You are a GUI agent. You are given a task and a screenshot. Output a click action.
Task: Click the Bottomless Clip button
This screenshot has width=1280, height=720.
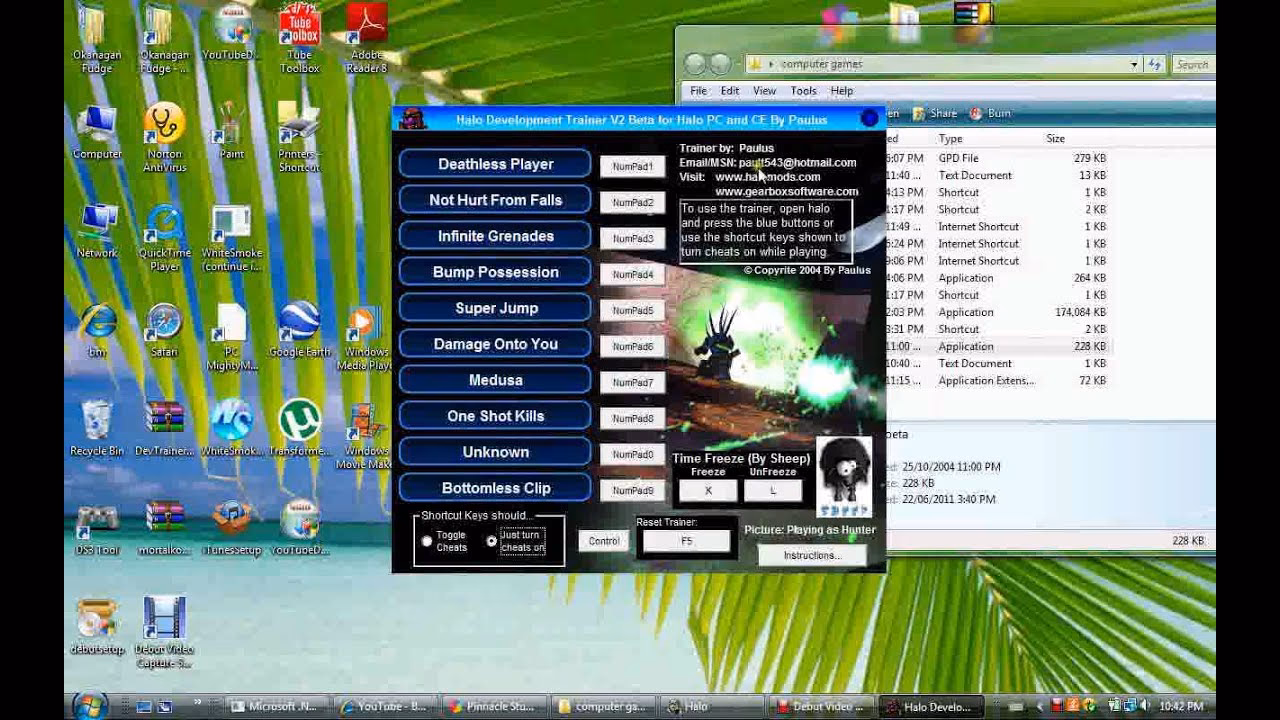coord(496,488)
